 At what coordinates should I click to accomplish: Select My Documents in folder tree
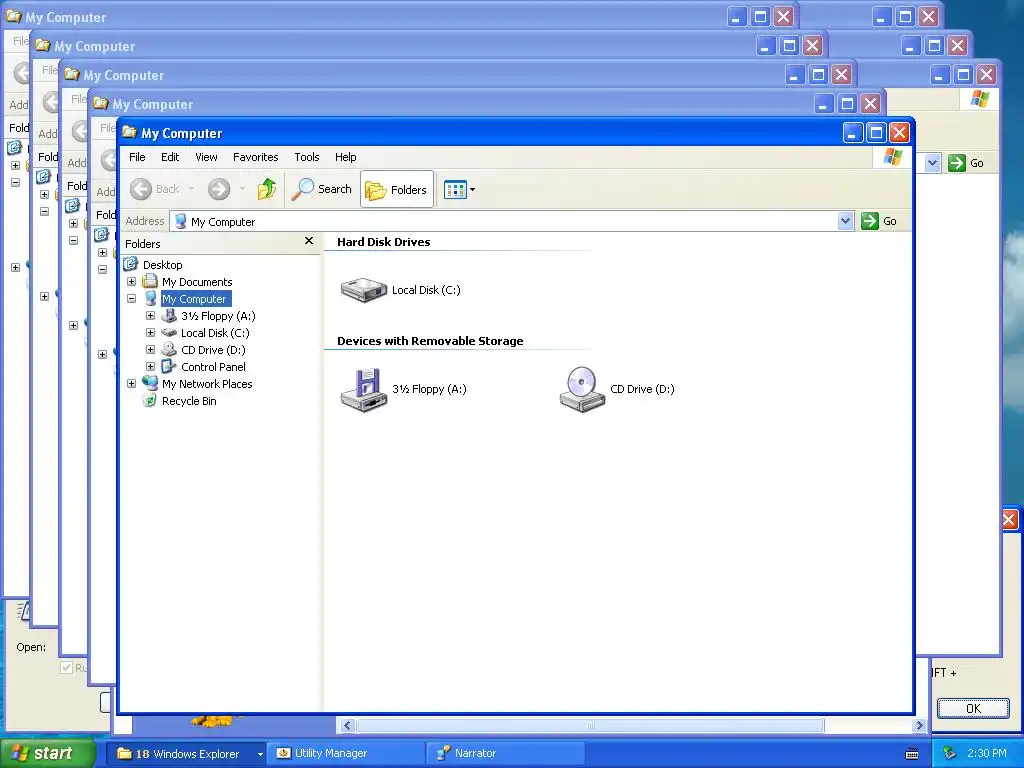(197, 281)
